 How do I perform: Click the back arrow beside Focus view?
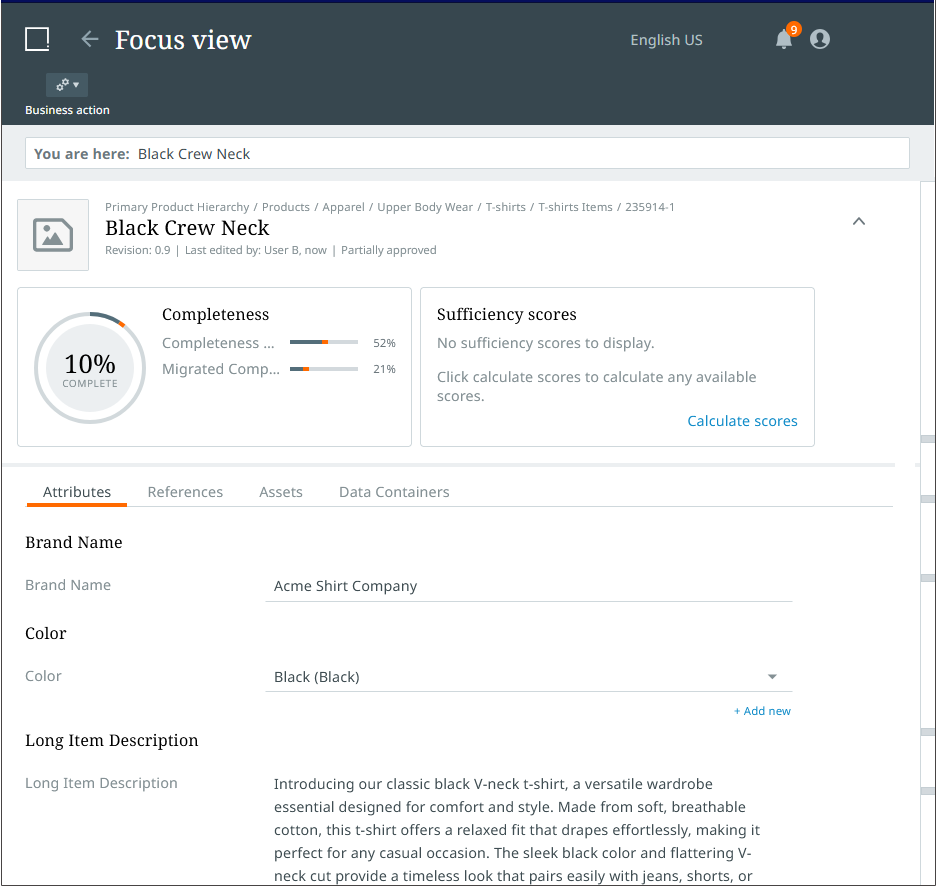pos(90,39)
